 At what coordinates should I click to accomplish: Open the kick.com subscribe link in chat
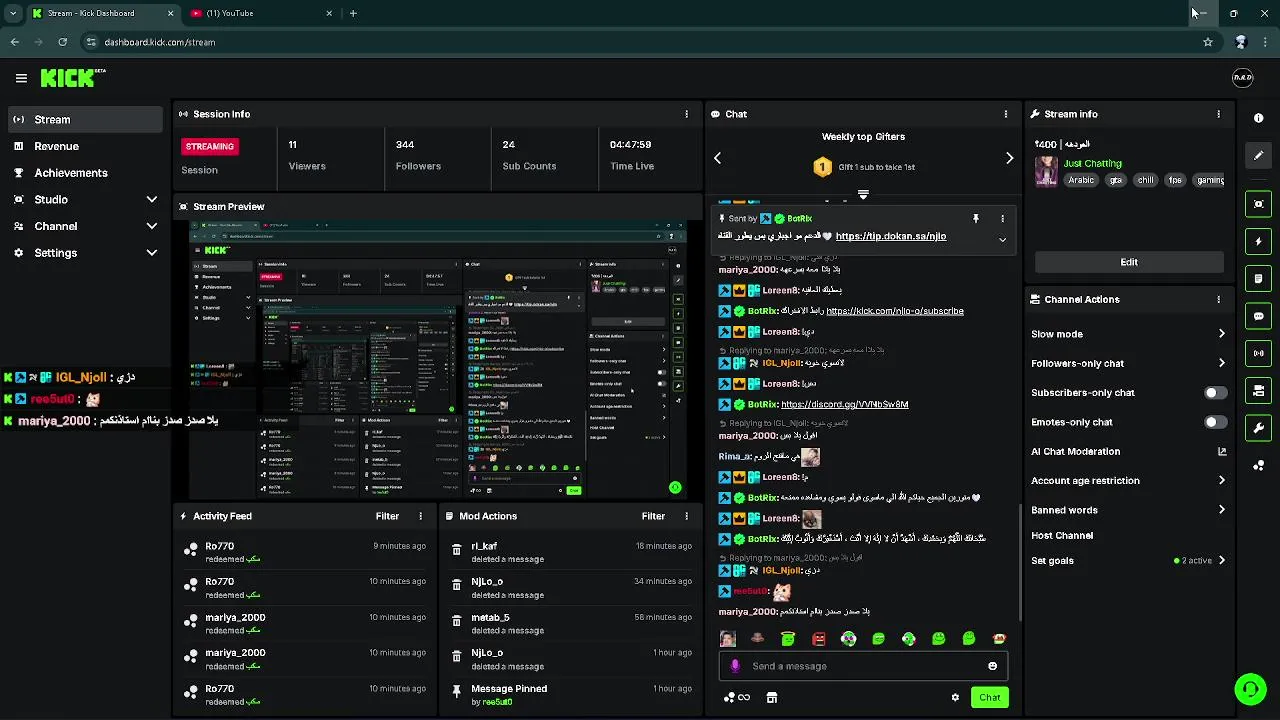[894, 311]
